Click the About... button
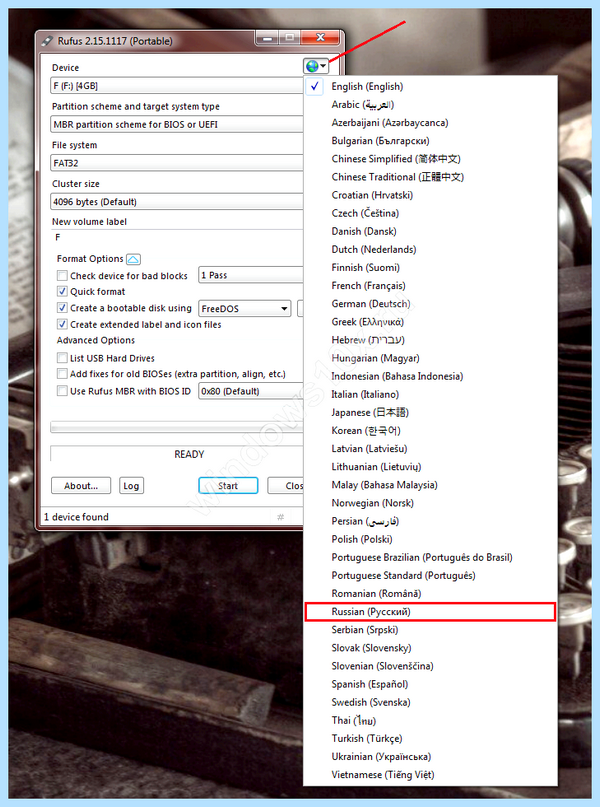 tap(81, 485)
